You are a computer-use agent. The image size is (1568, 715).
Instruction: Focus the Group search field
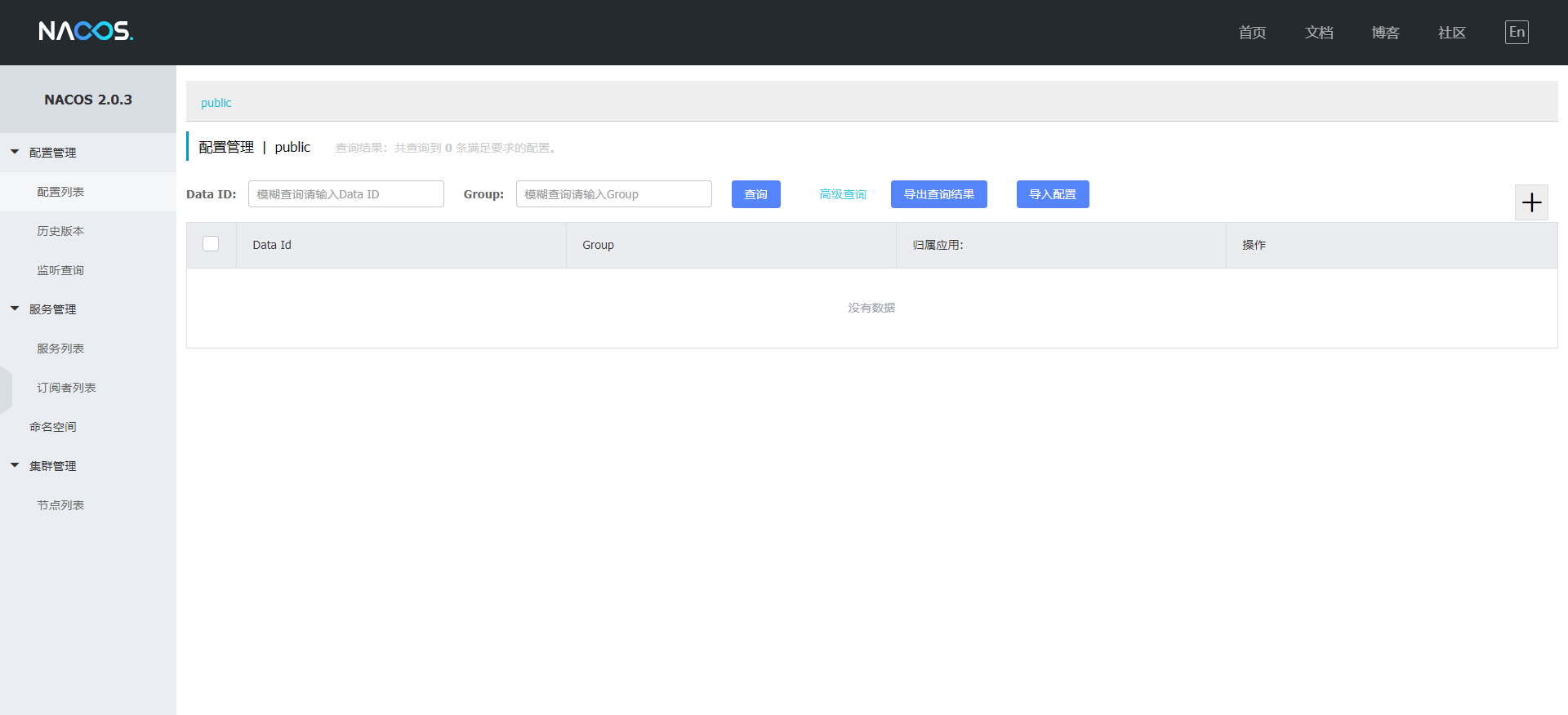[614, 194]
